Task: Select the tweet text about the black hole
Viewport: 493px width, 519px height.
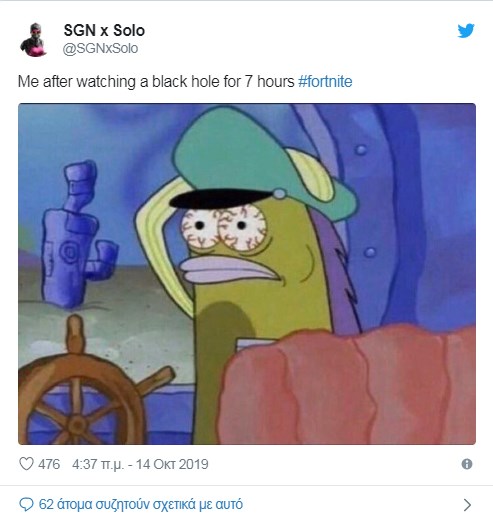Action: tap(185, 82)
